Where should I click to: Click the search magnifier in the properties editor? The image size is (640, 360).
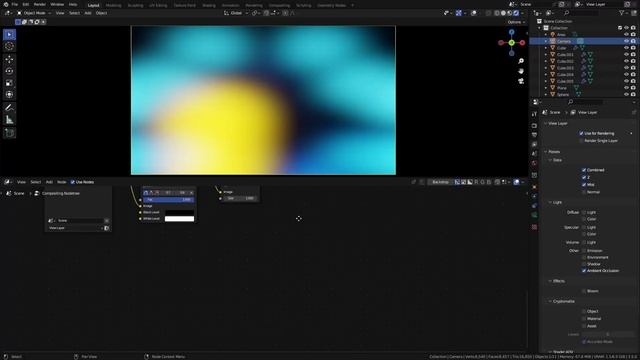tap(570, 102)
